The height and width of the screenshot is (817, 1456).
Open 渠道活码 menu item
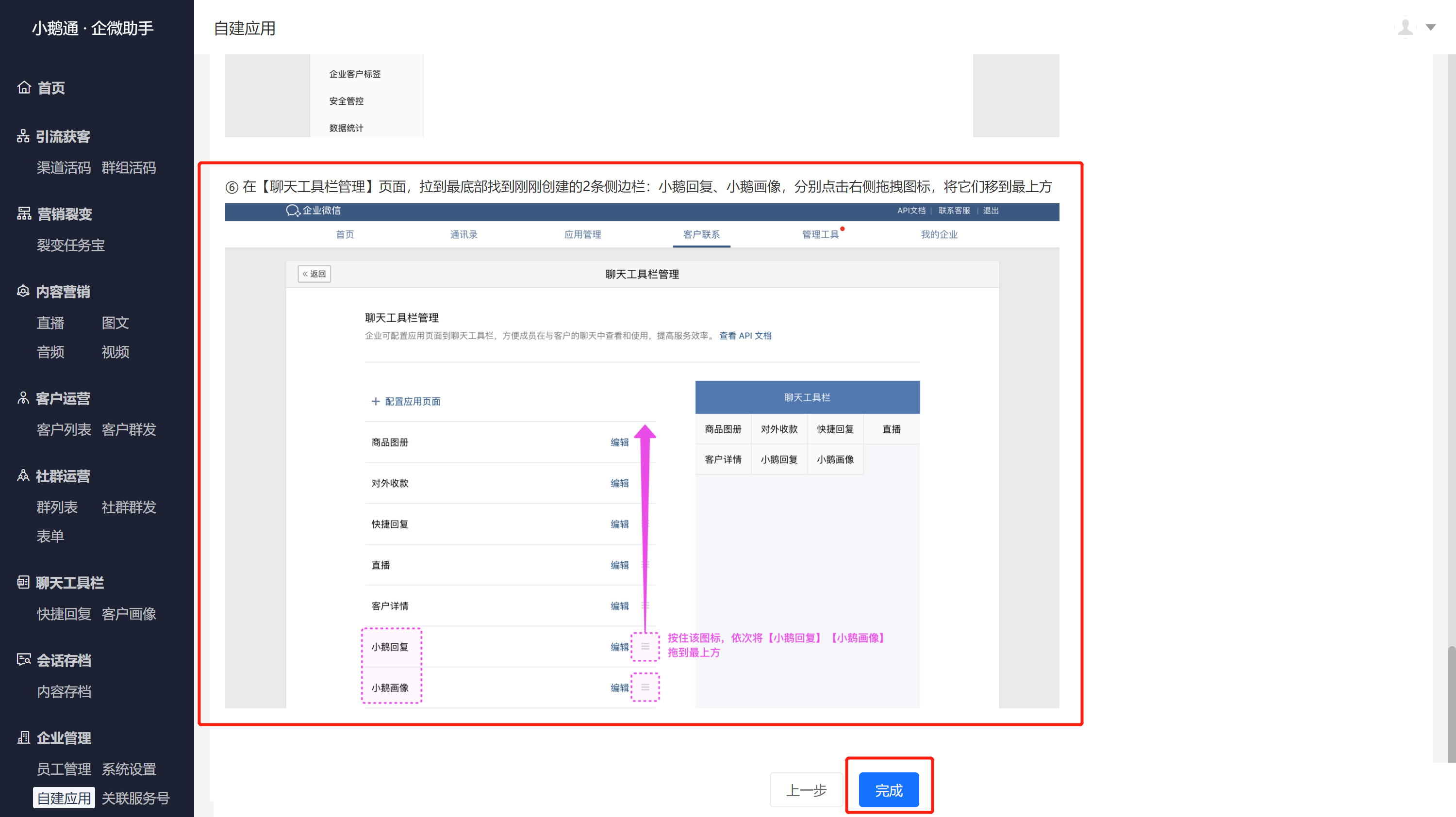(63, 167)
